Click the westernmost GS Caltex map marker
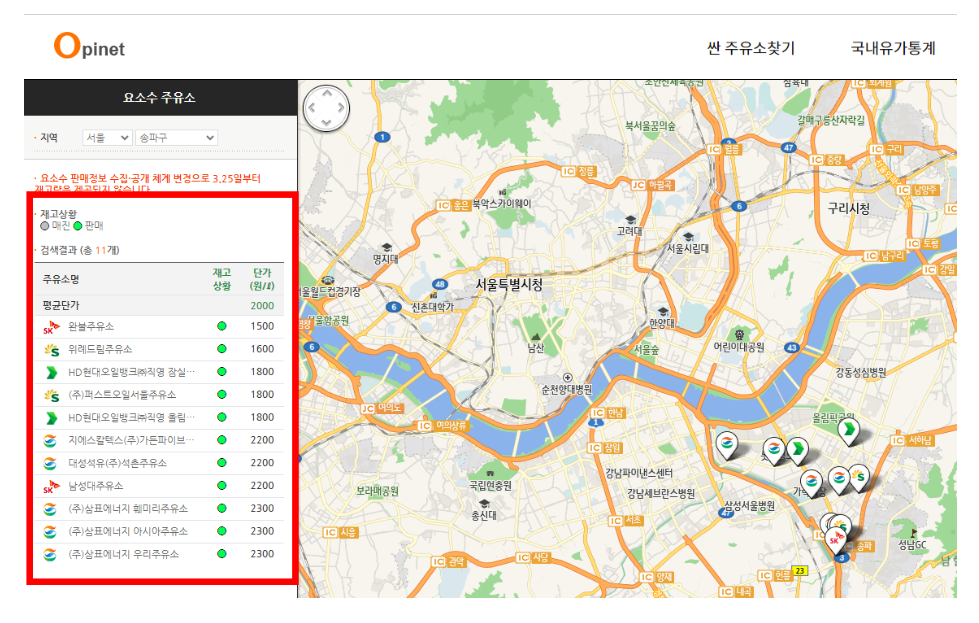Screen dimensions: 979x623 tap(727, 444)
